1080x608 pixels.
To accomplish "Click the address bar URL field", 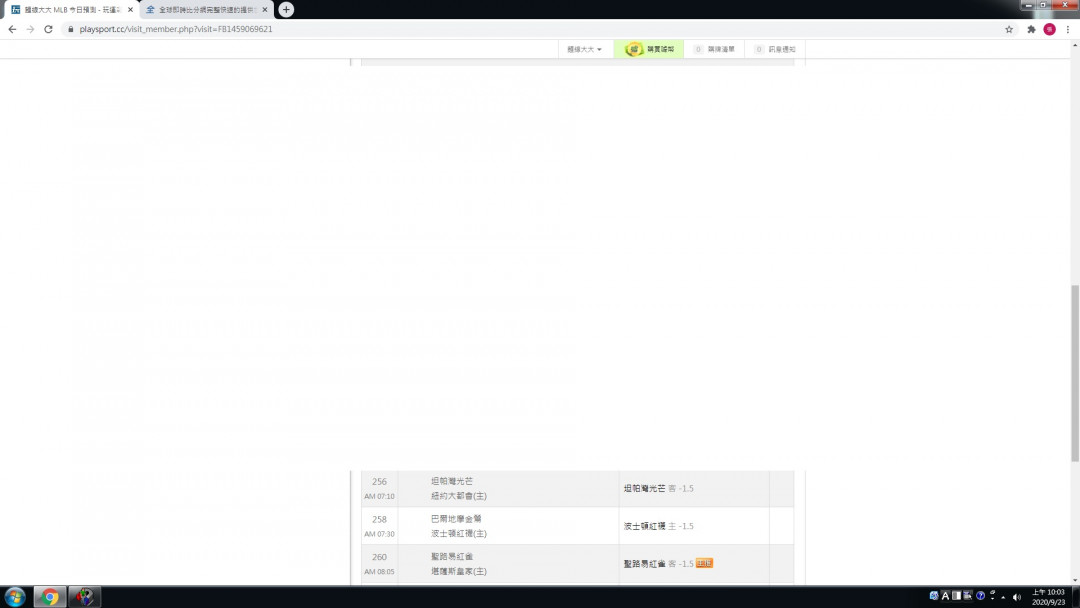I will (x=530, y=29).
